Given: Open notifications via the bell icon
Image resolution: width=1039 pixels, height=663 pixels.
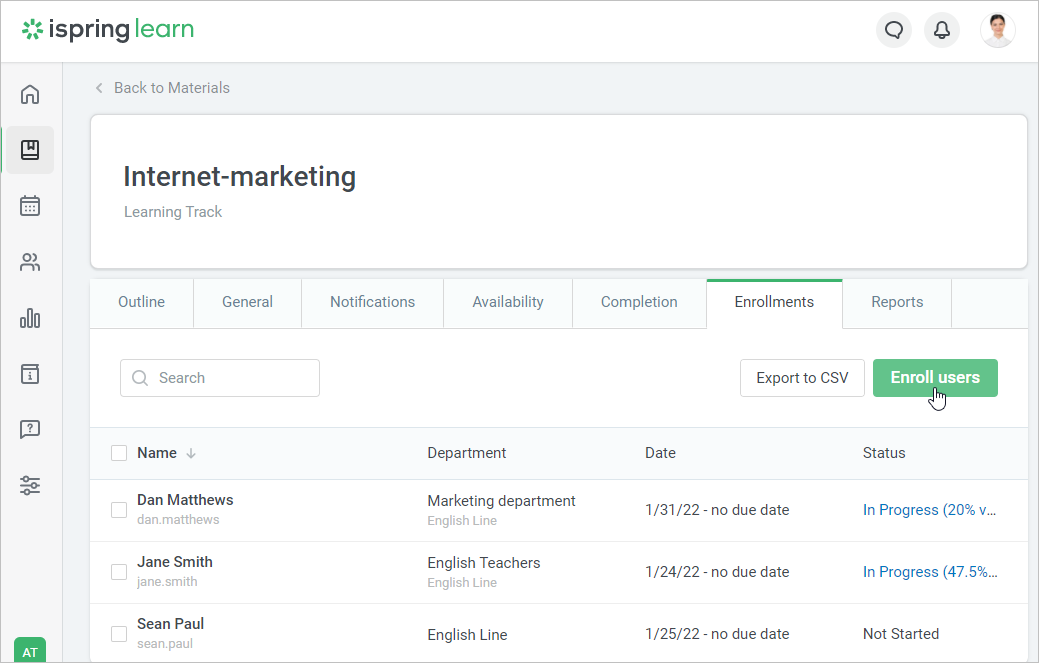Looking at the screenshot, I should click(941, 29).
